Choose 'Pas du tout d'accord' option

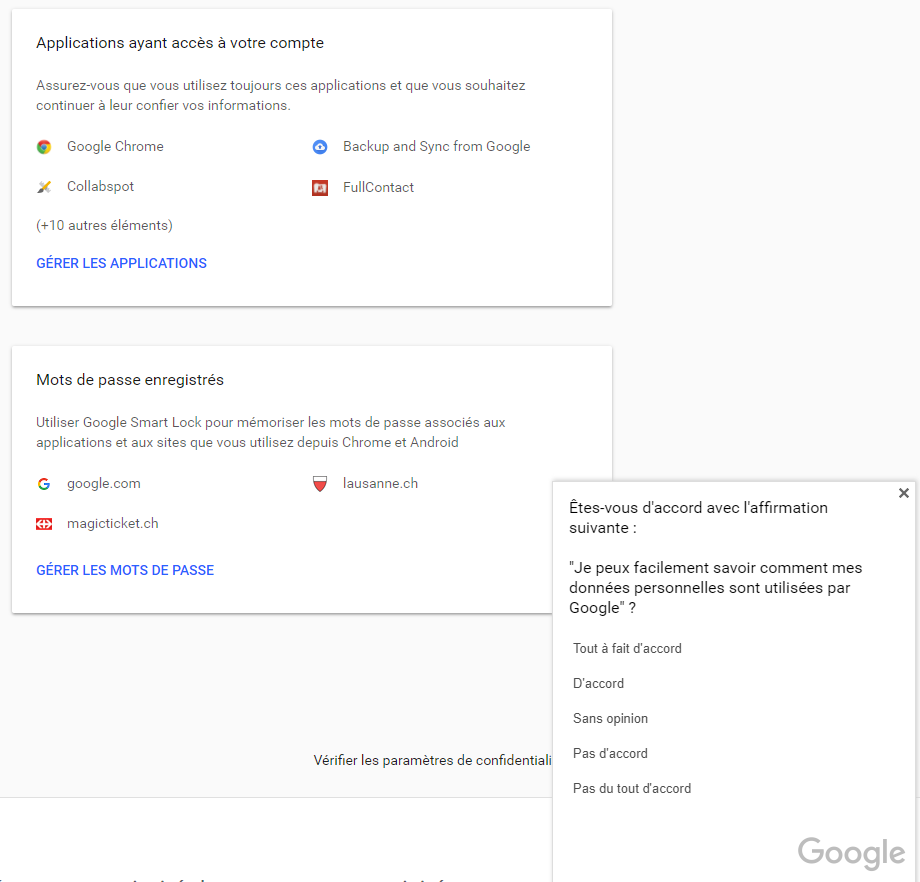point(632,789)
